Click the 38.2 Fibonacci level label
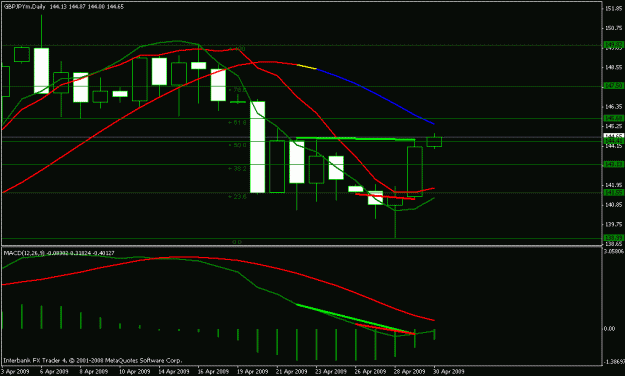 (x=238, y=169)
